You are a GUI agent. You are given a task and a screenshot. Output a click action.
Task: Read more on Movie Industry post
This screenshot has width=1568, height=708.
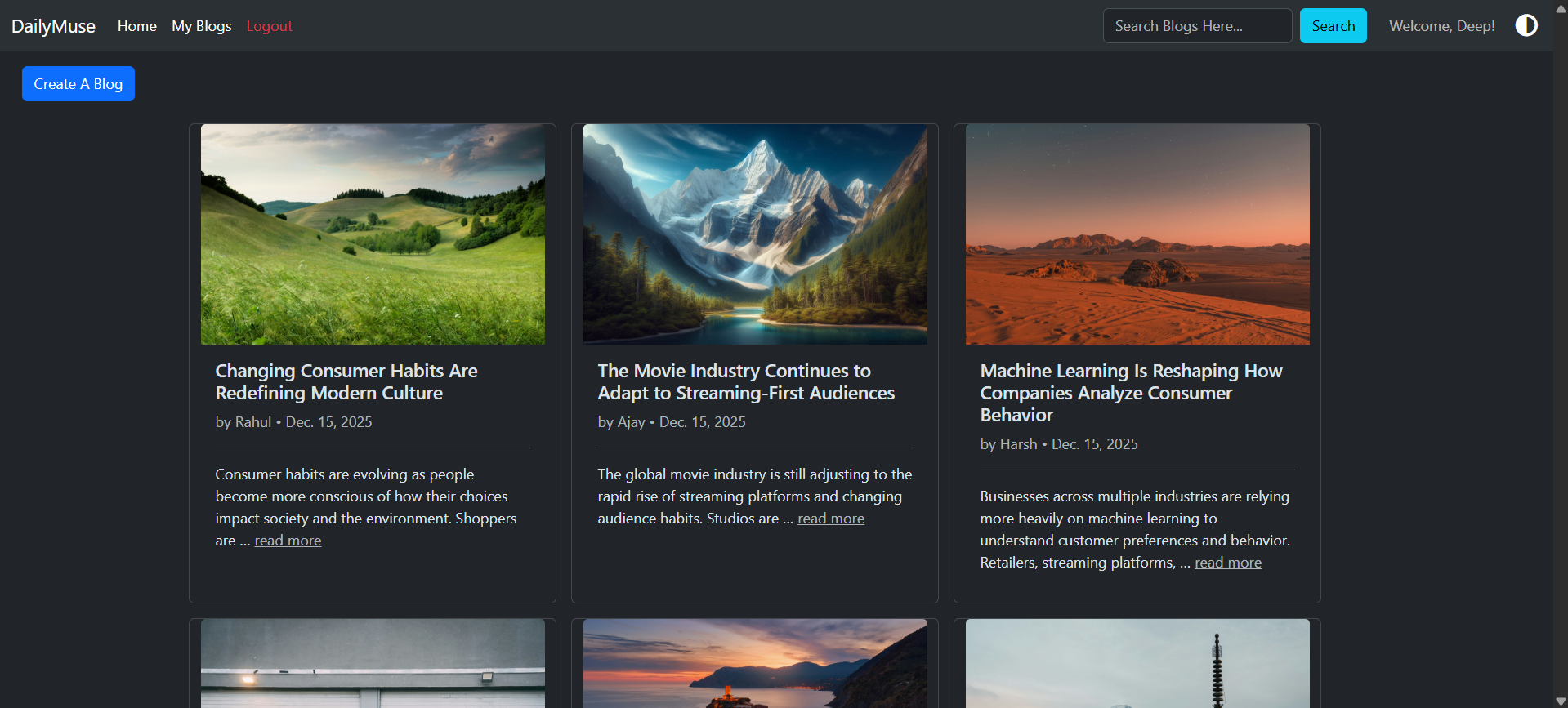coord(830,519)
